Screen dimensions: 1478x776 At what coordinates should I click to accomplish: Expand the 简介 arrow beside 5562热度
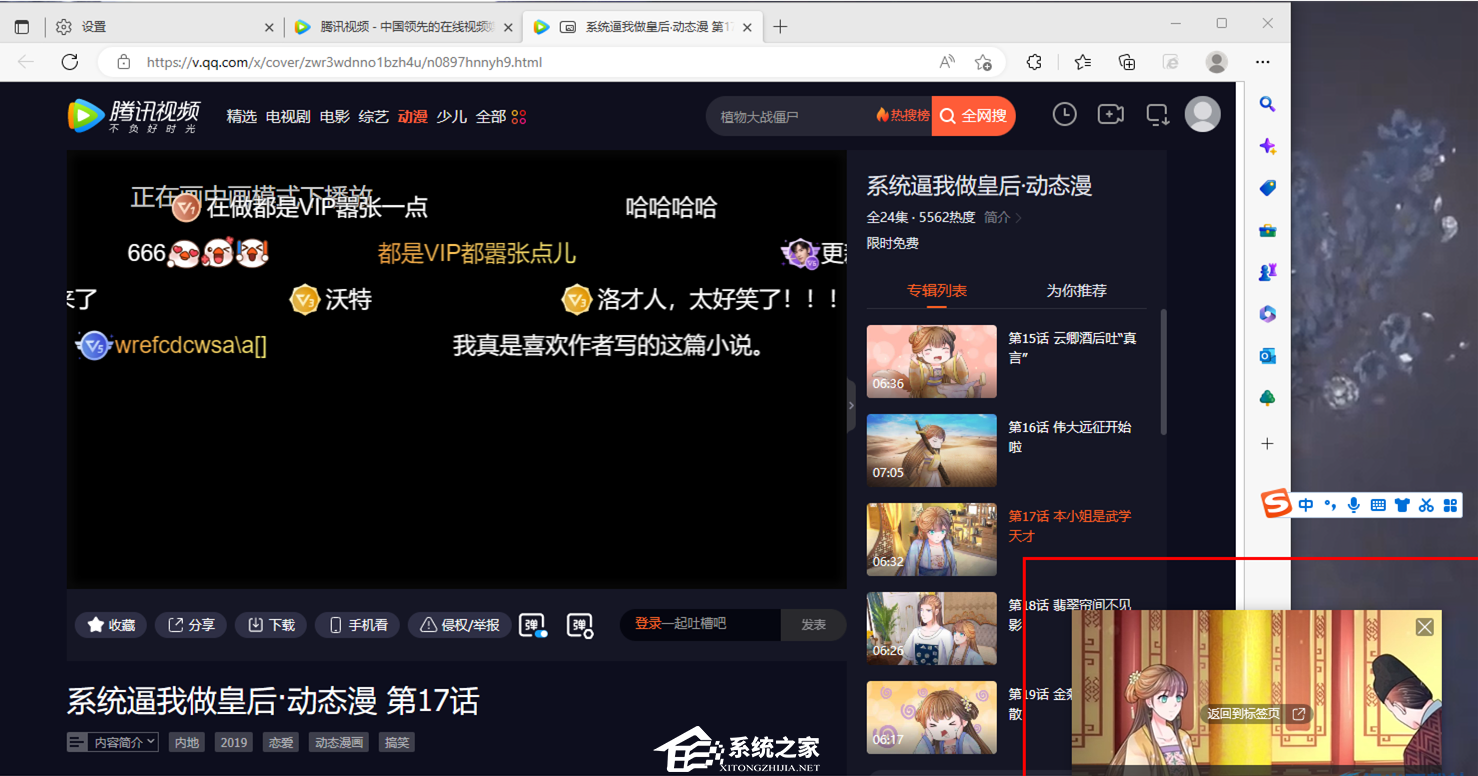click(x=1003, y=217)
